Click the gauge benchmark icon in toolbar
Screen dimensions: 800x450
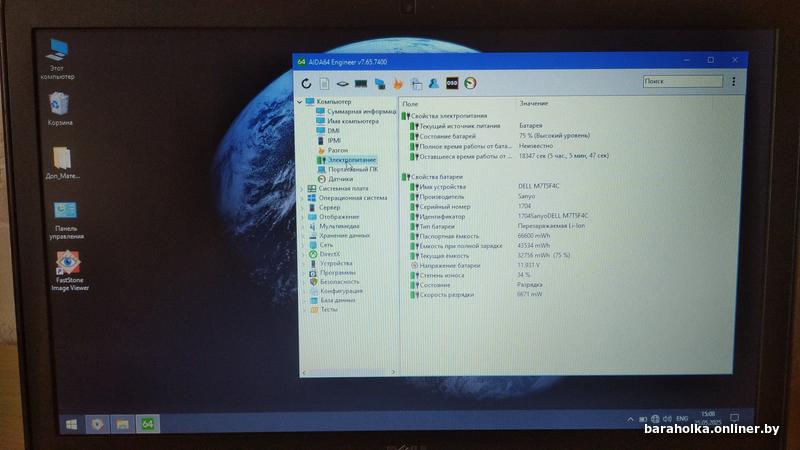[x=470, y=83]
